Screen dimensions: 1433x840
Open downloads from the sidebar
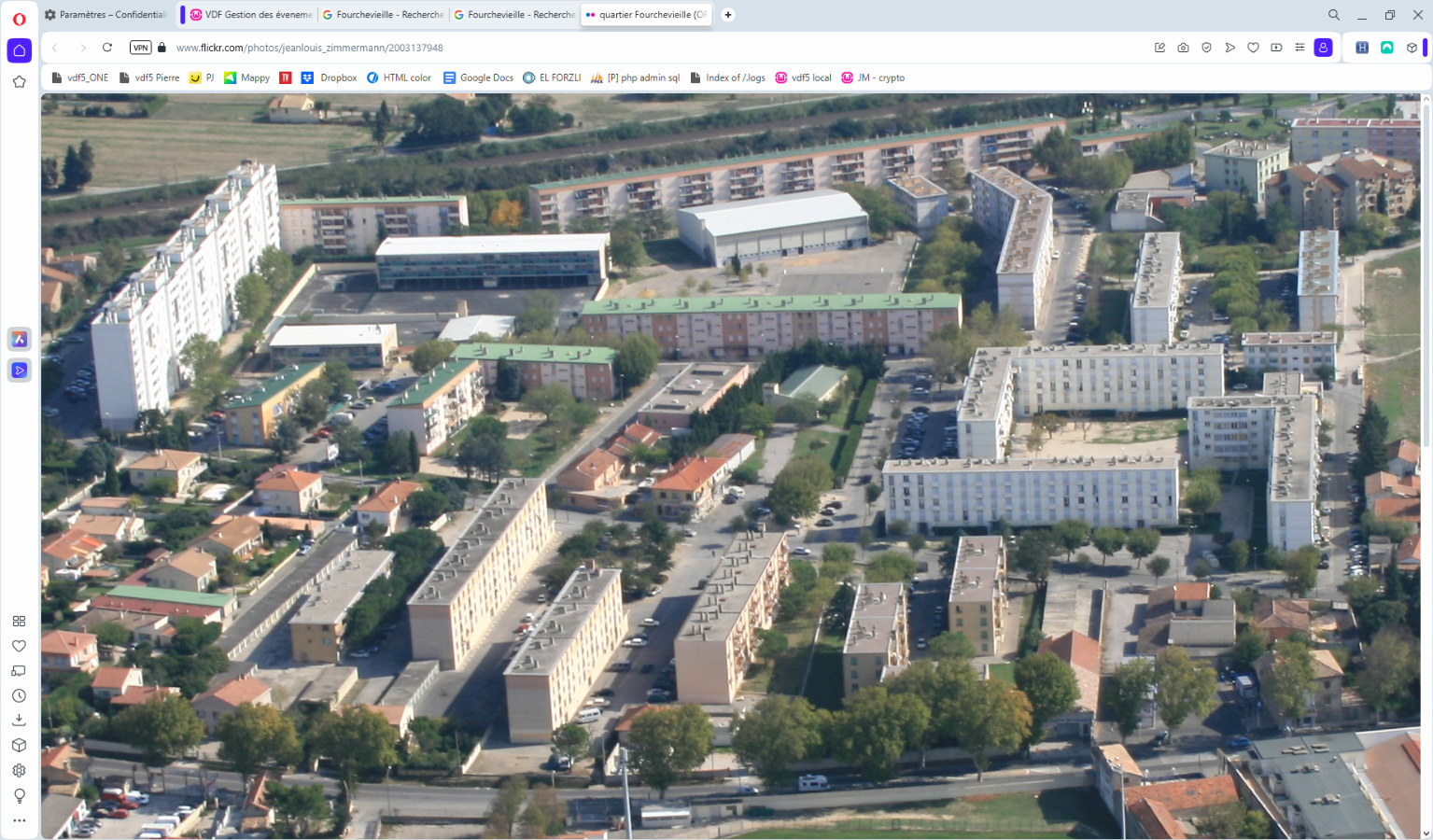(x=19, y=721)
